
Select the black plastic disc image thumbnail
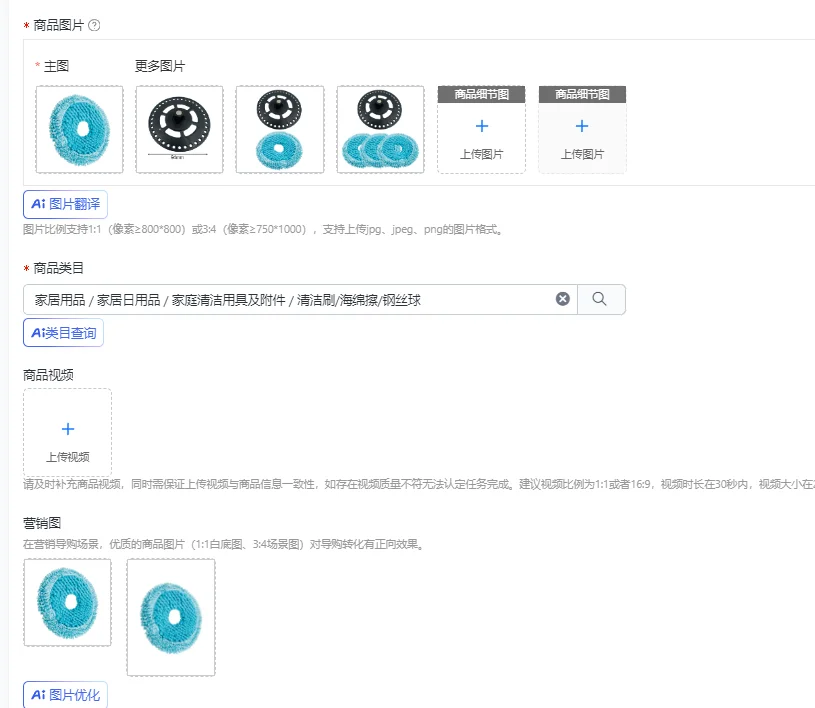pos(179,129)
